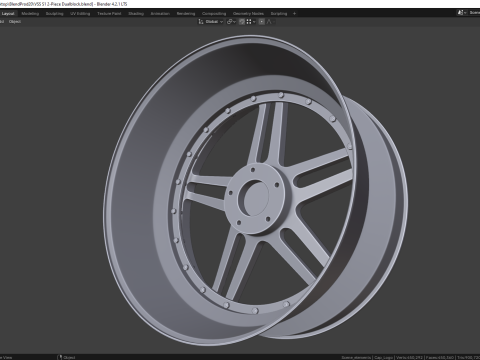Open the Object menu in viewport header

[x=15, y=22]
